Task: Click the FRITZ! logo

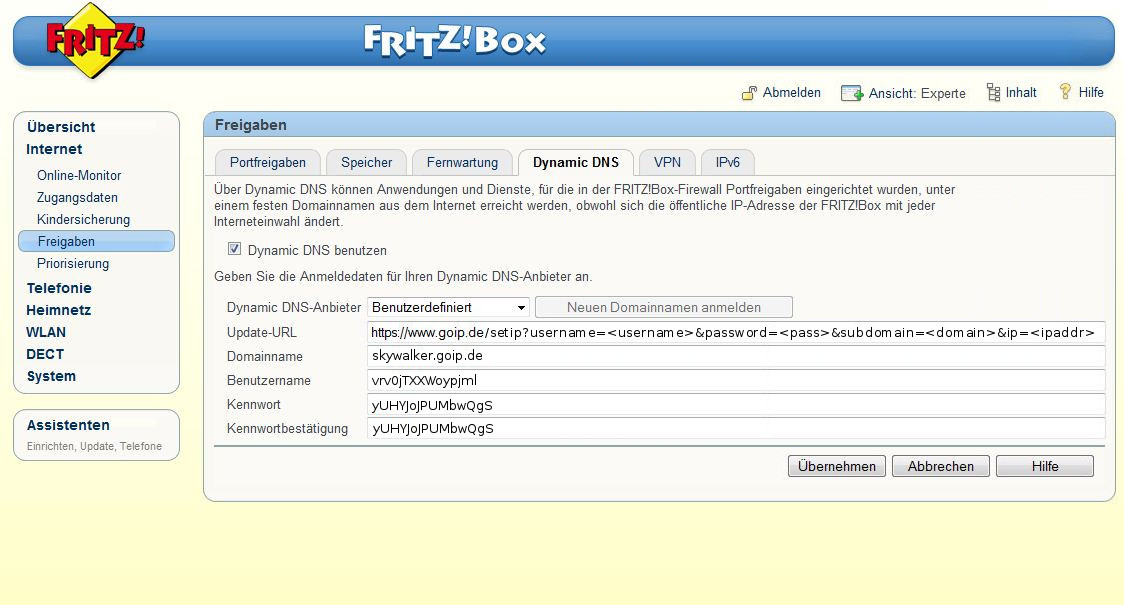Action: (x=93, y=40)
